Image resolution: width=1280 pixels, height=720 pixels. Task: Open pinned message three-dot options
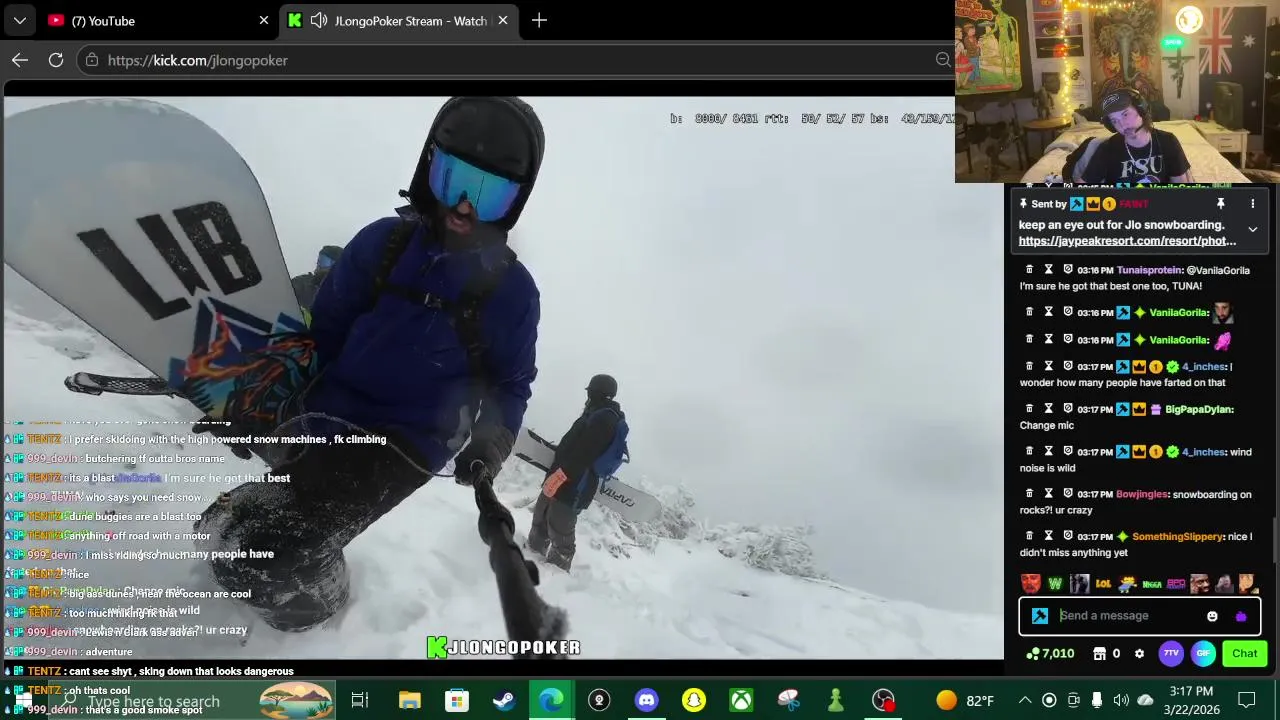click(1252, 203)
